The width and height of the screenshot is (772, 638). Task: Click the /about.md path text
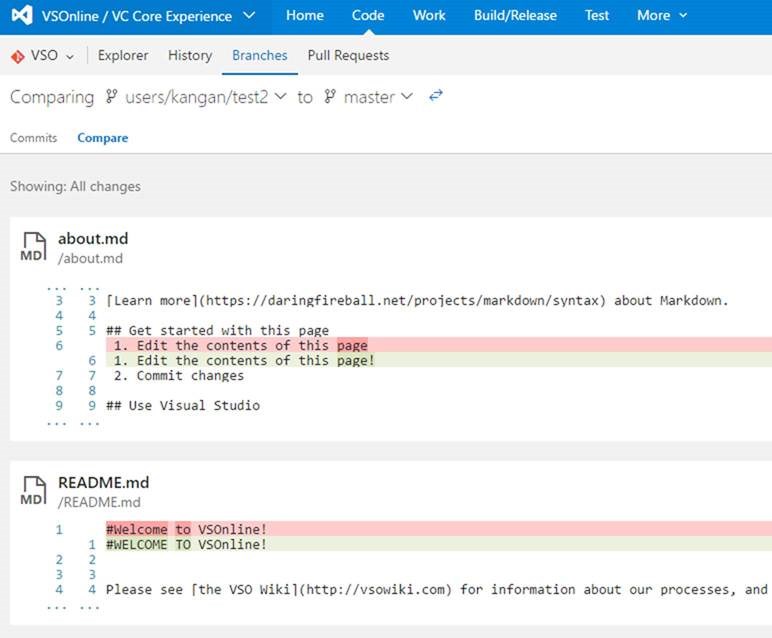click(90, 258)
